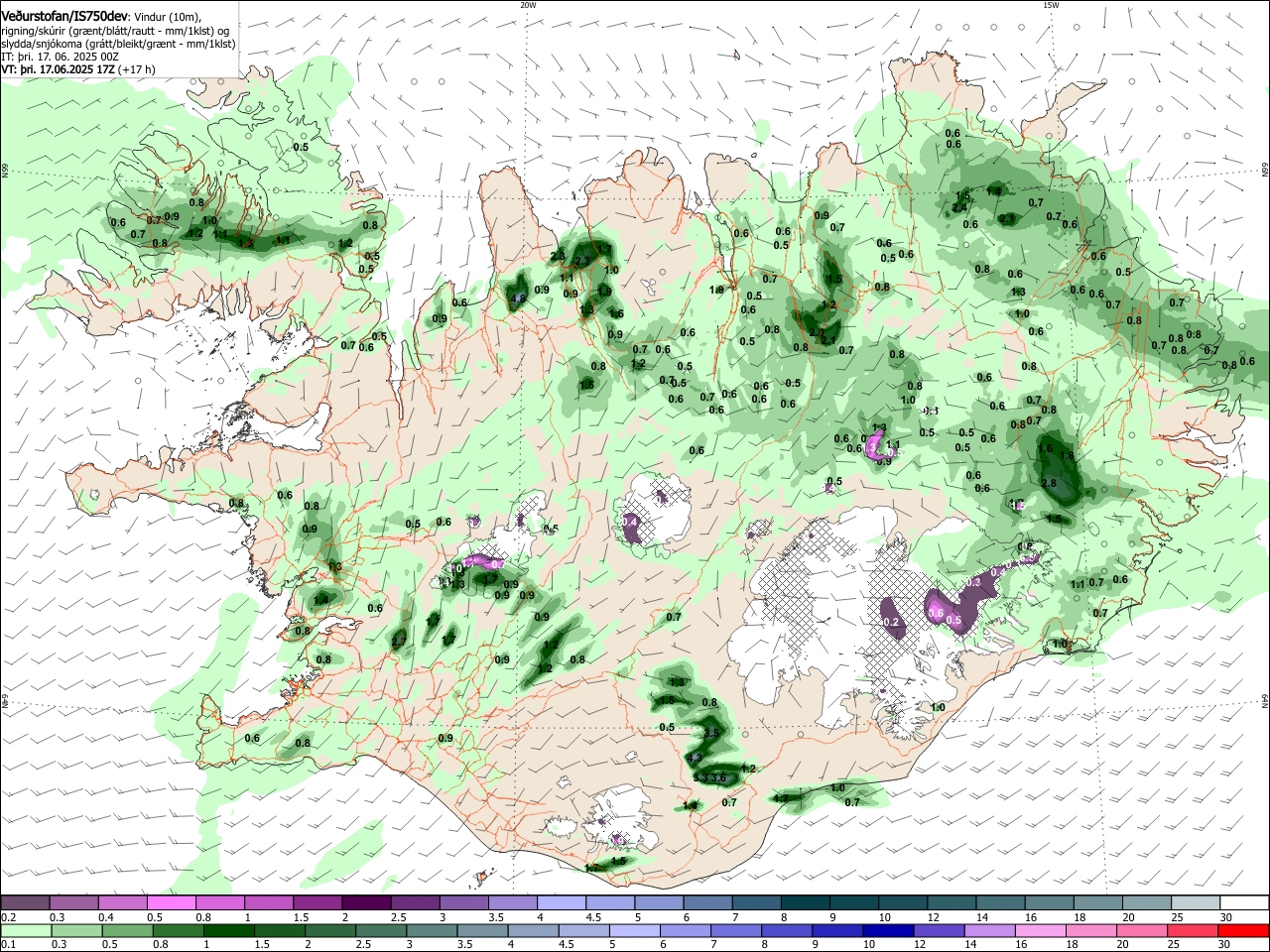Click the snow legend swatch between 0.2 and 0.3

[x=26, y=902]
